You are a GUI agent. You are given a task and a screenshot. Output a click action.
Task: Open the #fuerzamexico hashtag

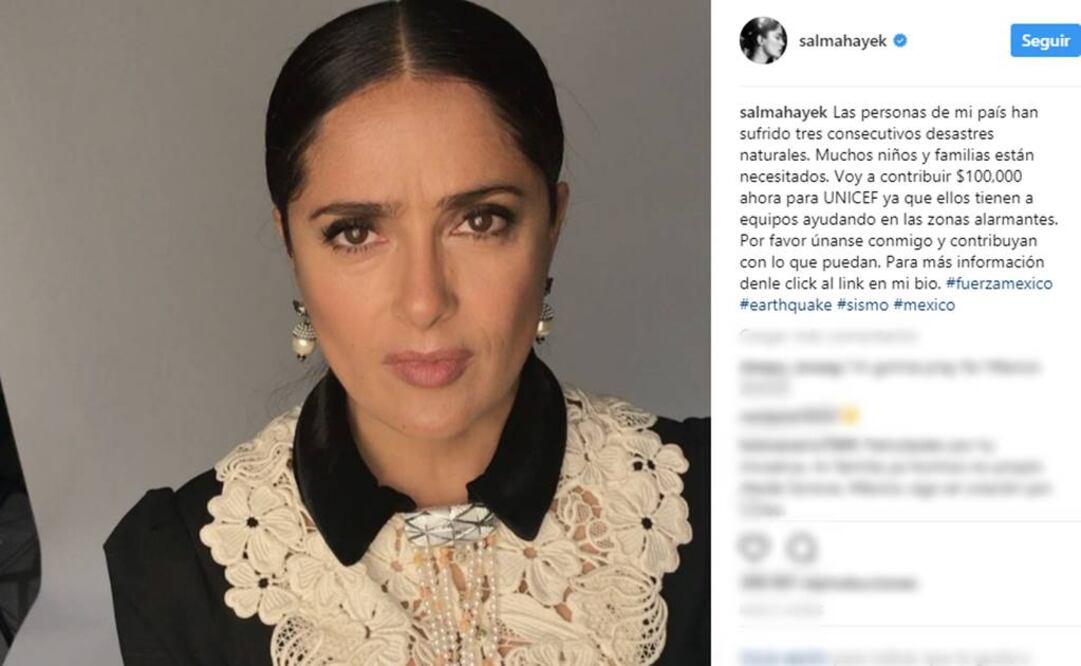point(999,283)
